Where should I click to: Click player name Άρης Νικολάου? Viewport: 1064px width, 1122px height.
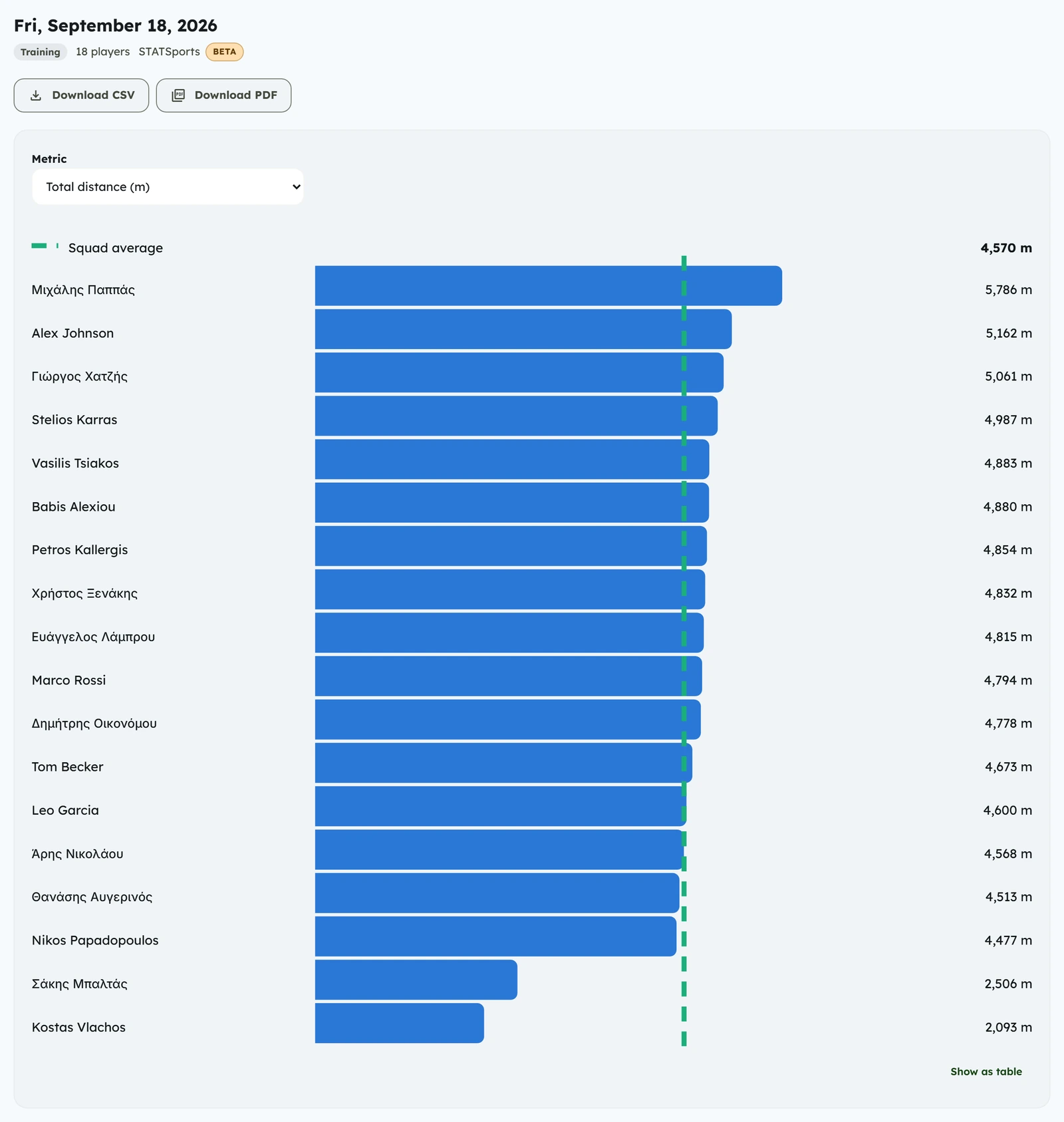click(77, 853)
